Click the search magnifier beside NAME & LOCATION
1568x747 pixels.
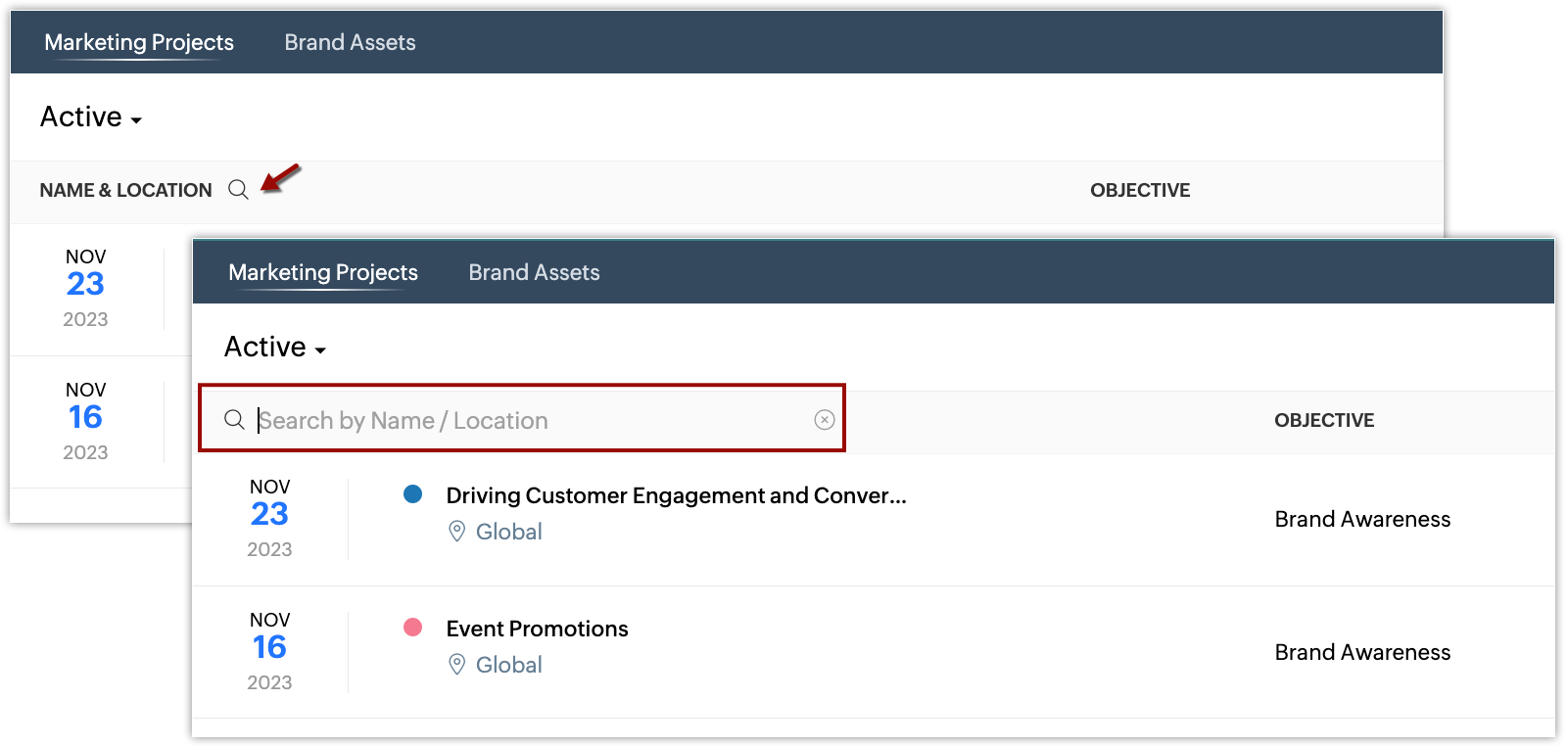(x=238, y=190)
